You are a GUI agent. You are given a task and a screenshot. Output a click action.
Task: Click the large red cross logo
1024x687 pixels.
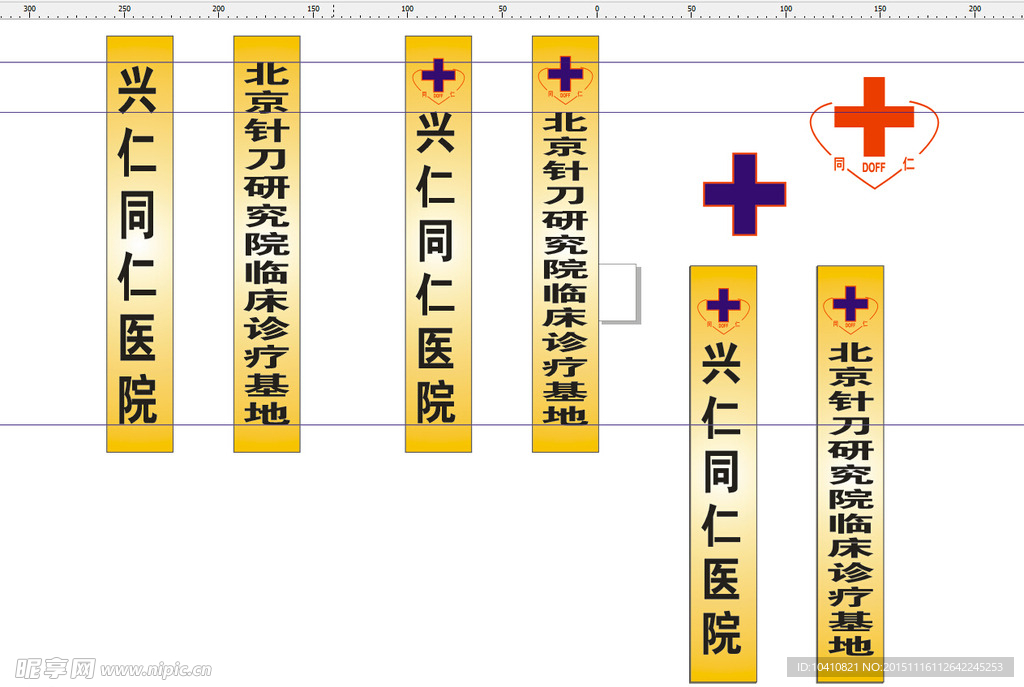[873, 115]
